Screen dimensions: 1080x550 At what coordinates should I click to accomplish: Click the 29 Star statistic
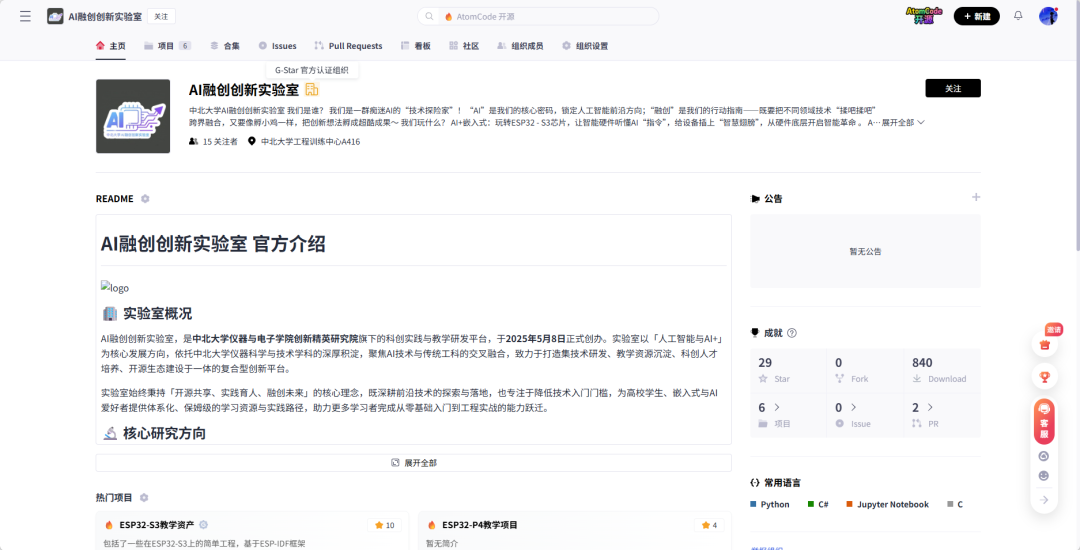tap(788, 370)
